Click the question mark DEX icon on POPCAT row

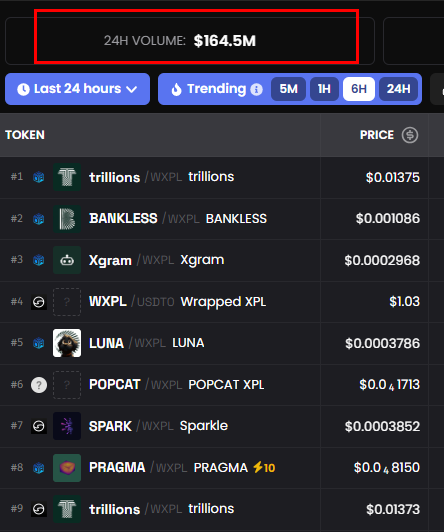coord(39,385)
